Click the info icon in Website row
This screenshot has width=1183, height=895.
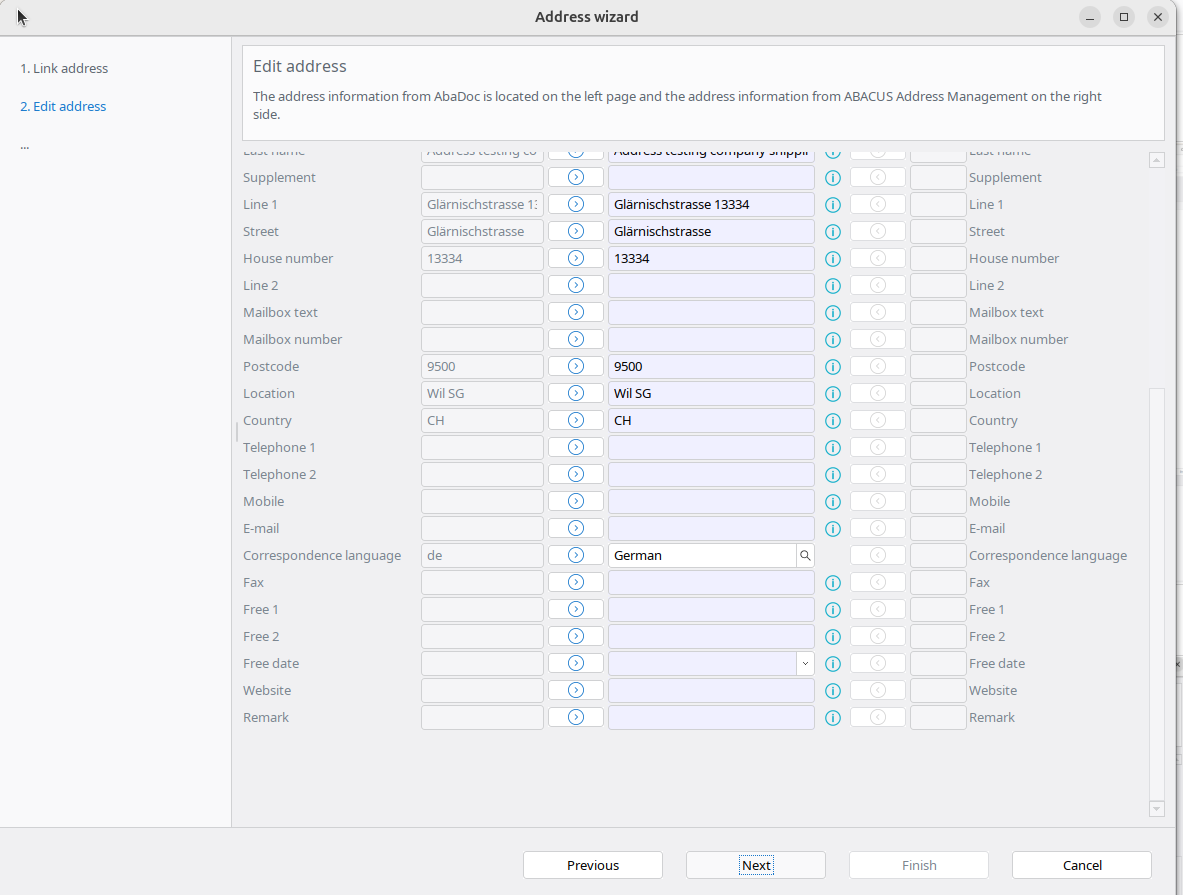[x=832, y=691]
